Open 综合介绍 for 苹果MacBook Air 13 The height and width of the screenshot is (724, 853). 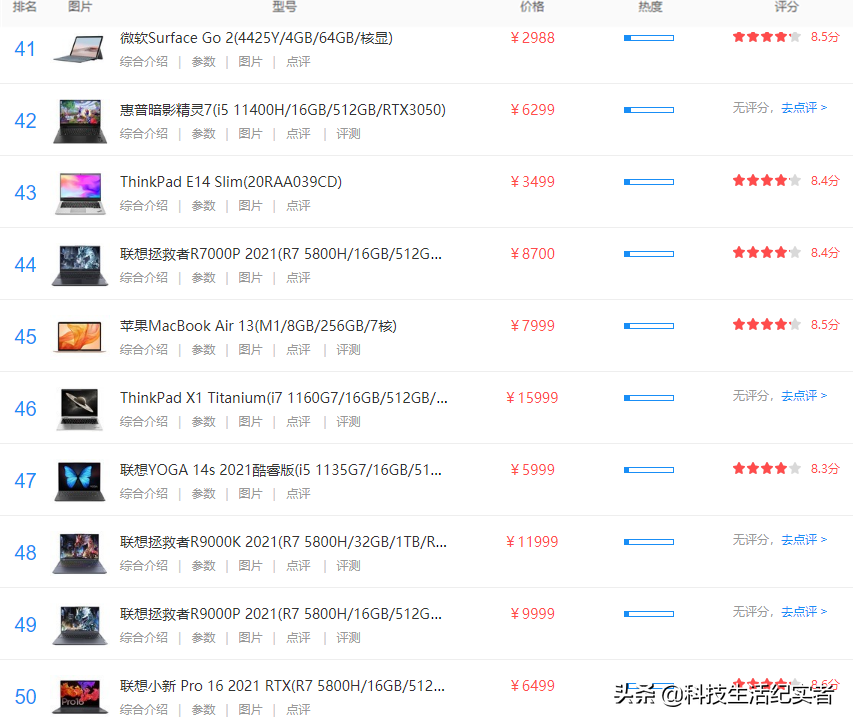tap(144, 350)
